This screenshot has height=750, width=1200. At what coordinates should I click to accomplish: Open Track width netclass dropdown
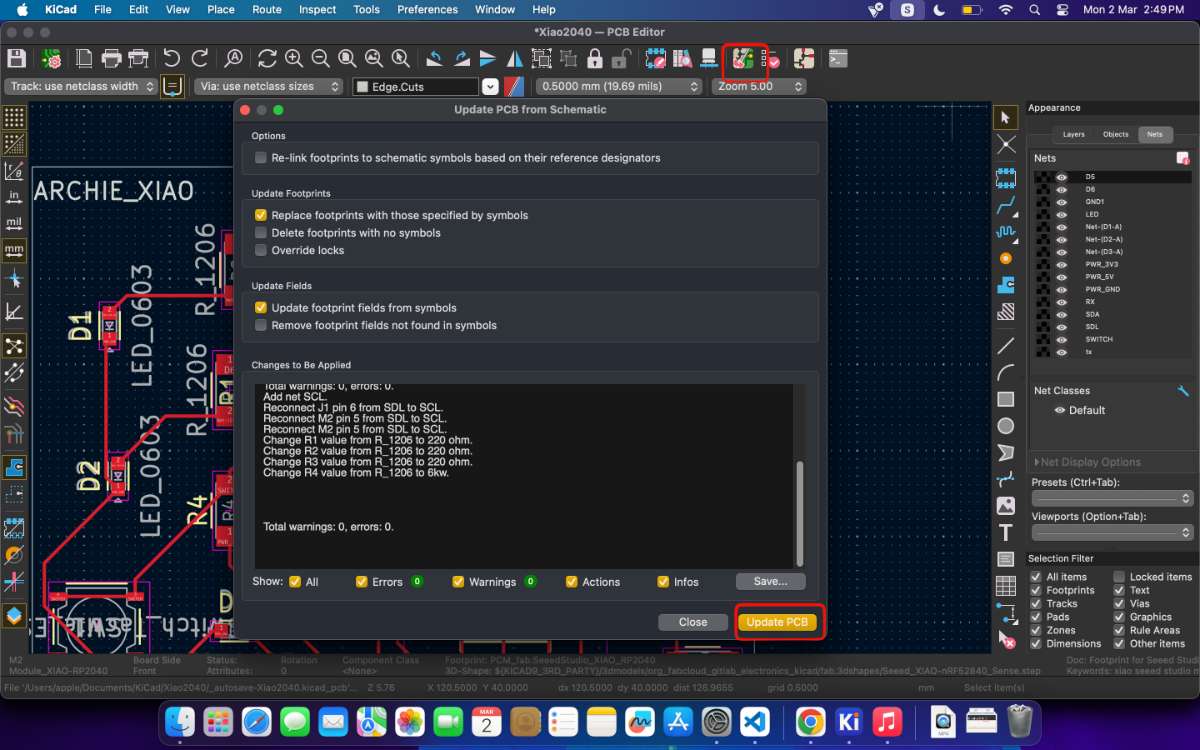point(81,87)
